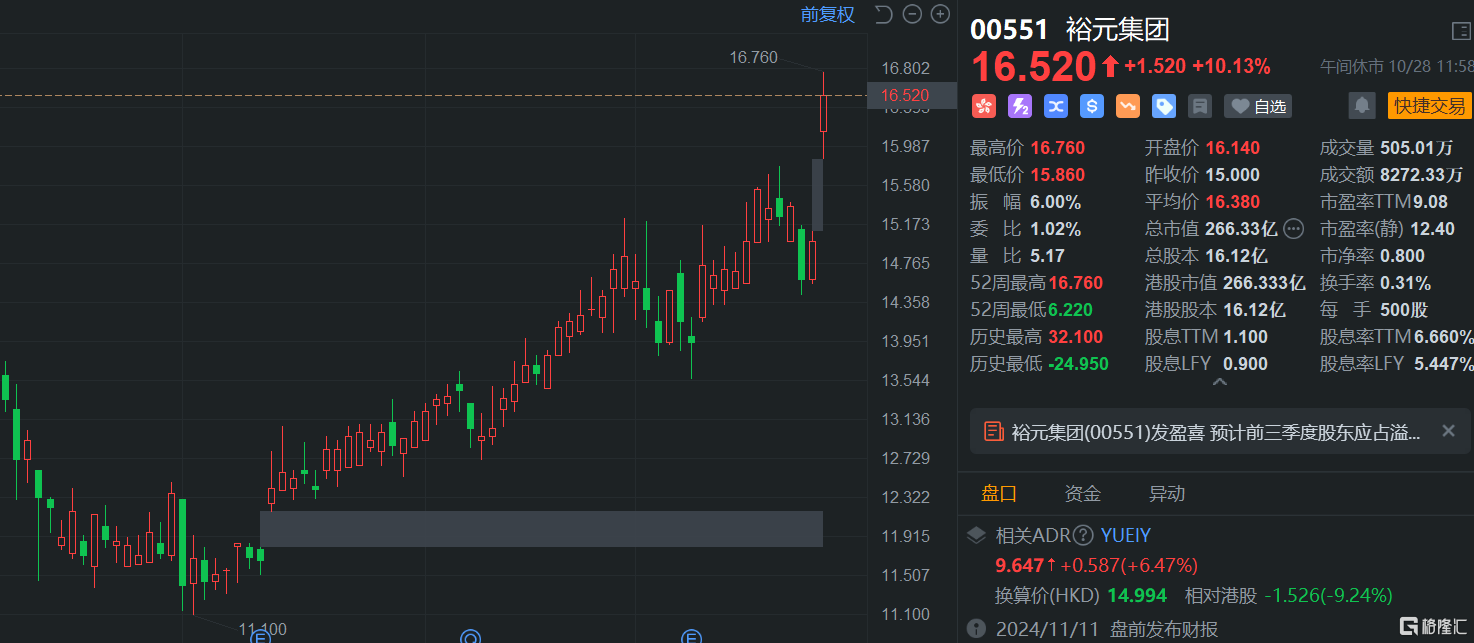Screen dimensions: 1474x643
Task: Click 最低价 15.860 value
Action: 1058,175
